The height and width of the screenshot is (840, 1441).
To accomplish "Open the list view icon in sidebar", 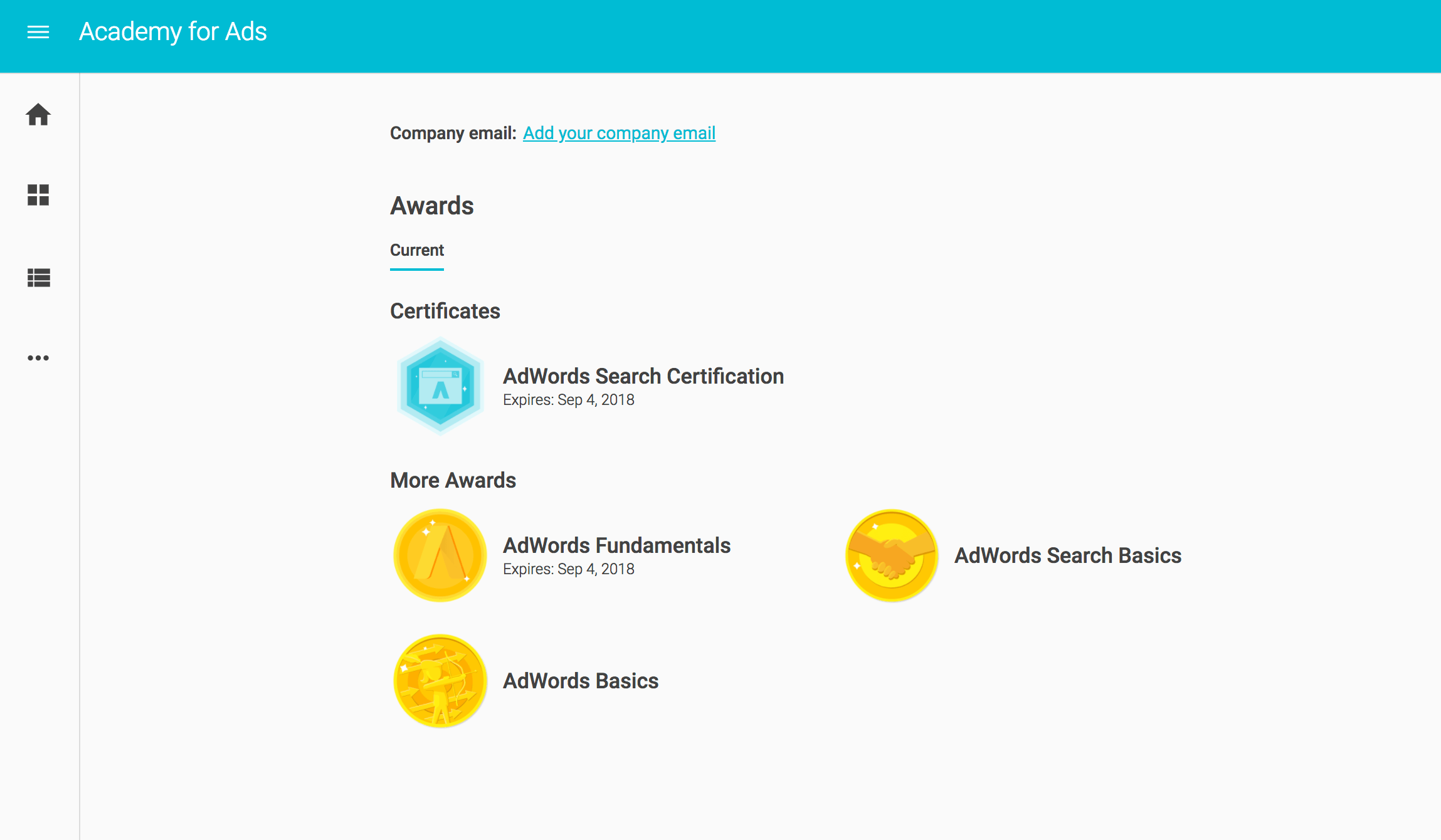I will pos(38,278).
